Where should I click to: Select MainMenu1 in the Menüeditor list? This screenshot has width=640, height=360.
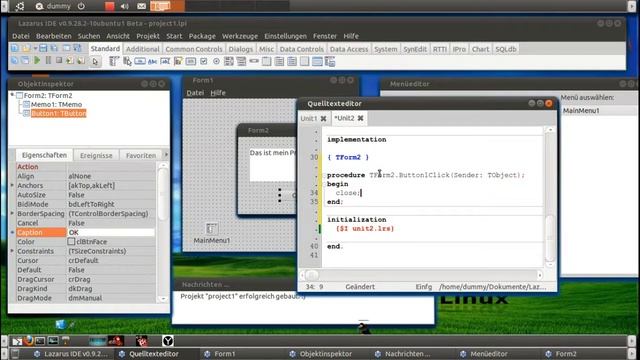581,111
